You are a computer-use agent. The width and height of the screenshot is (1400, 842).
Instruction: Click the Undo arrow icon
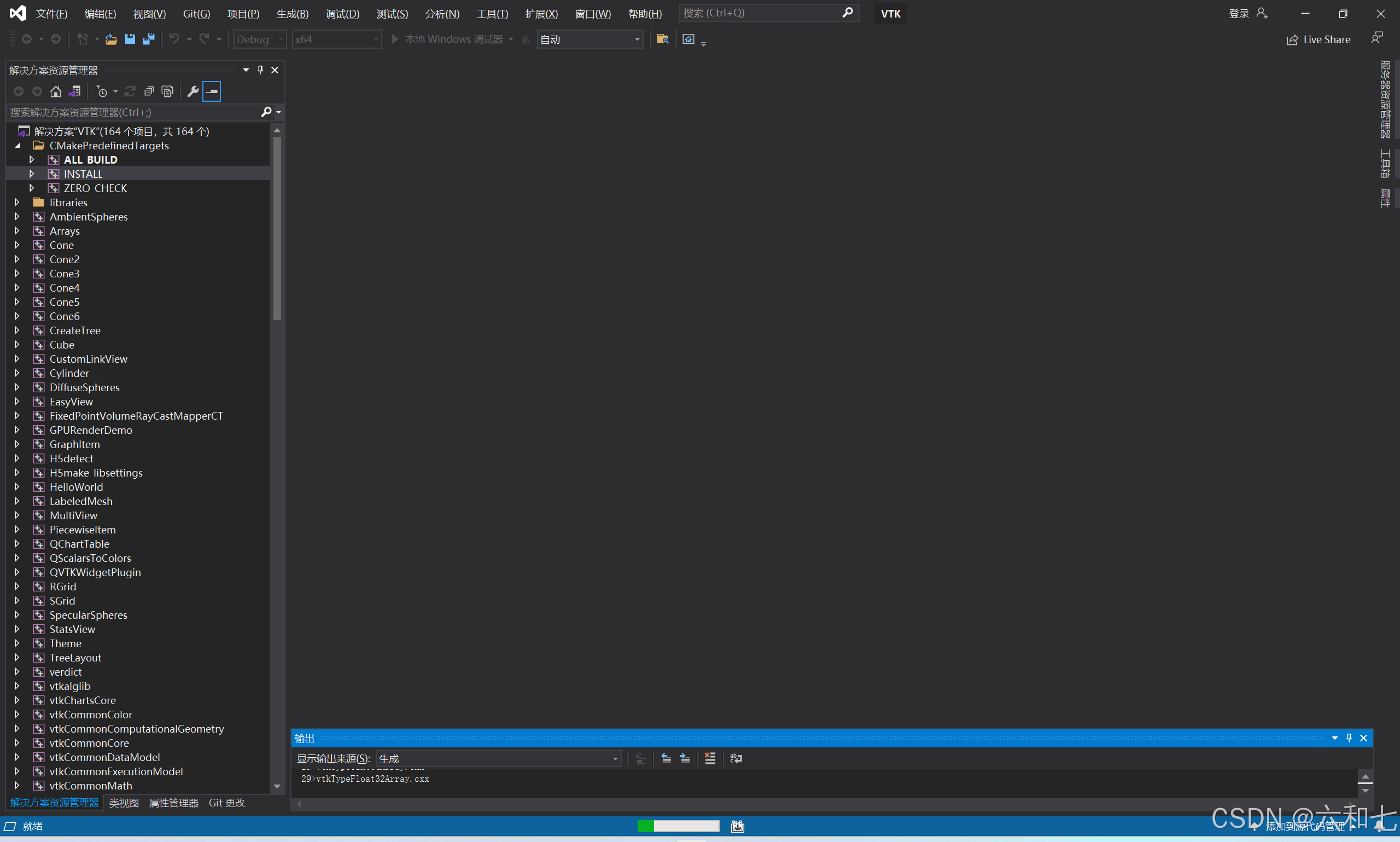coord(174,39)
